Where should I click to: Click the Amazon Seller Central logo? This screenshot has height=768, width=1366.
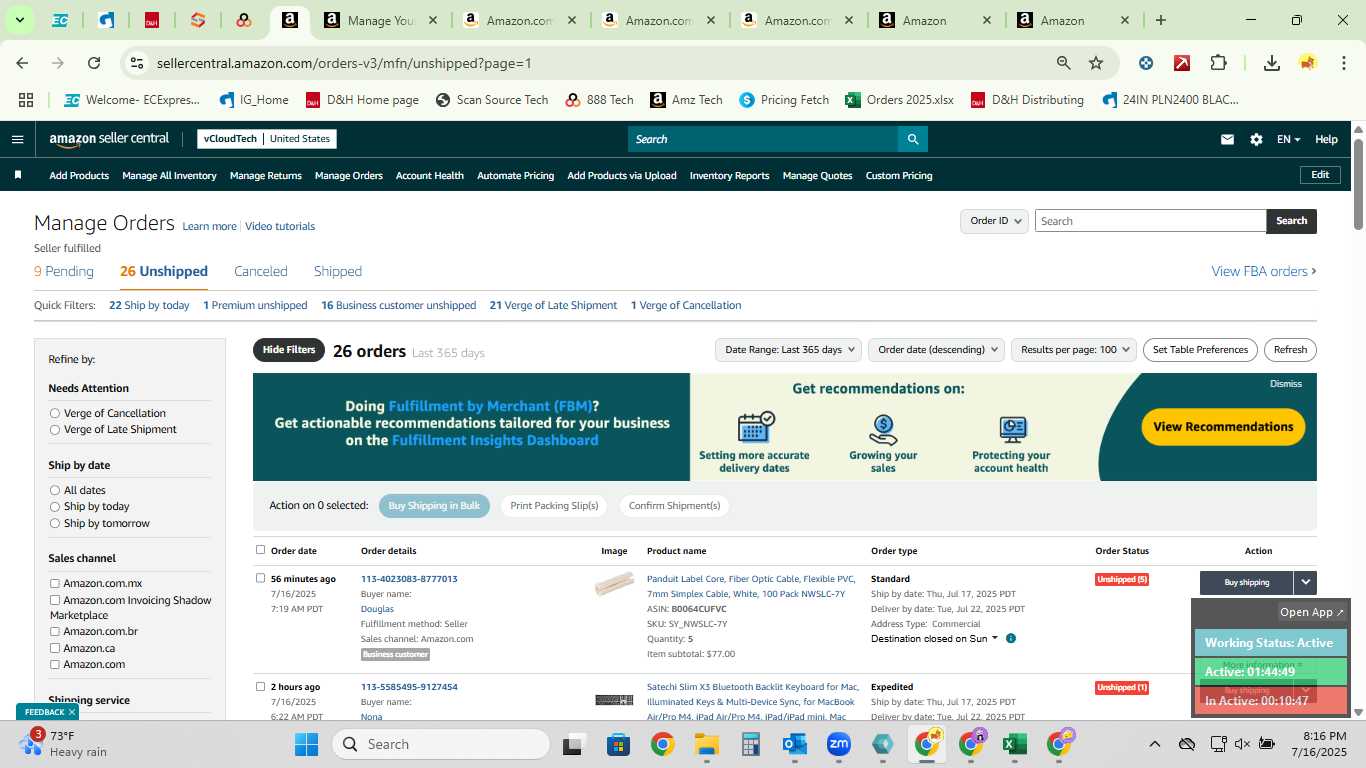coord(109,139)
